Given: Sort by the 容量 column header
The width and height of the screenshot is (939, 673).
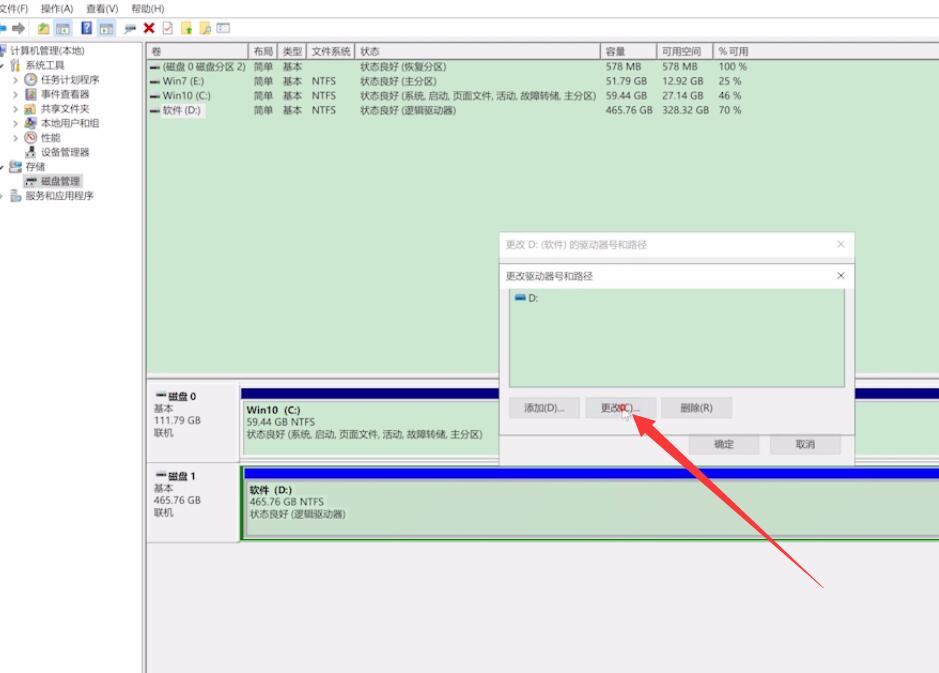Looking at the screenshot, I should pos(628,51).
